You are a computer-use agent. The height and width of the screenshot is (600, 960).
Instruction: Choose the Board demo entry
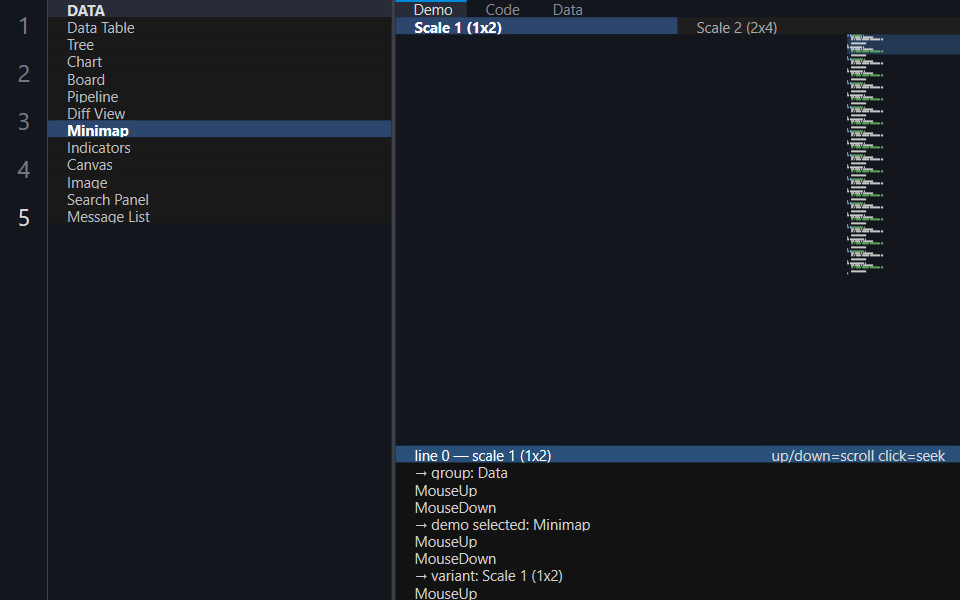tap(219, 80)
